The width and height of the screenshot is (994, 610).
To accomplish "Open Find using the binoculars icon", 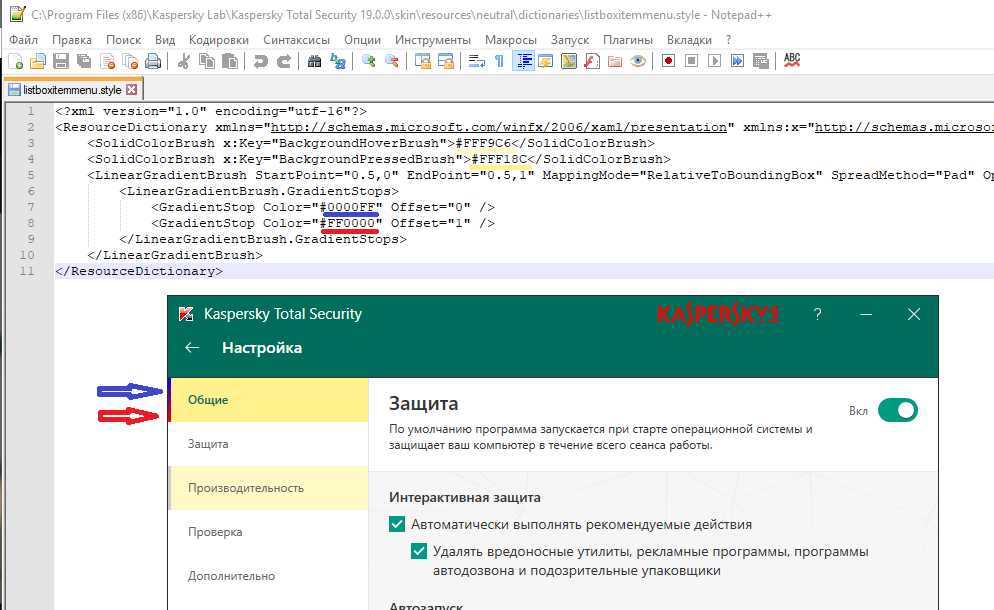I will [314, 61].
